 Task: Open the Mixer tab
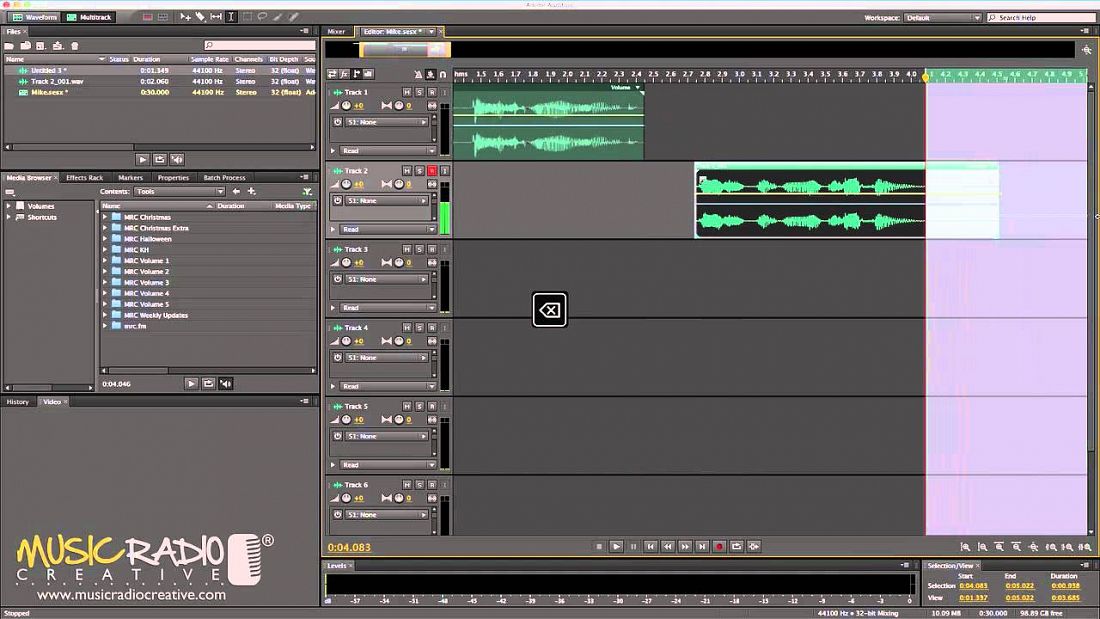coord(337,31)
